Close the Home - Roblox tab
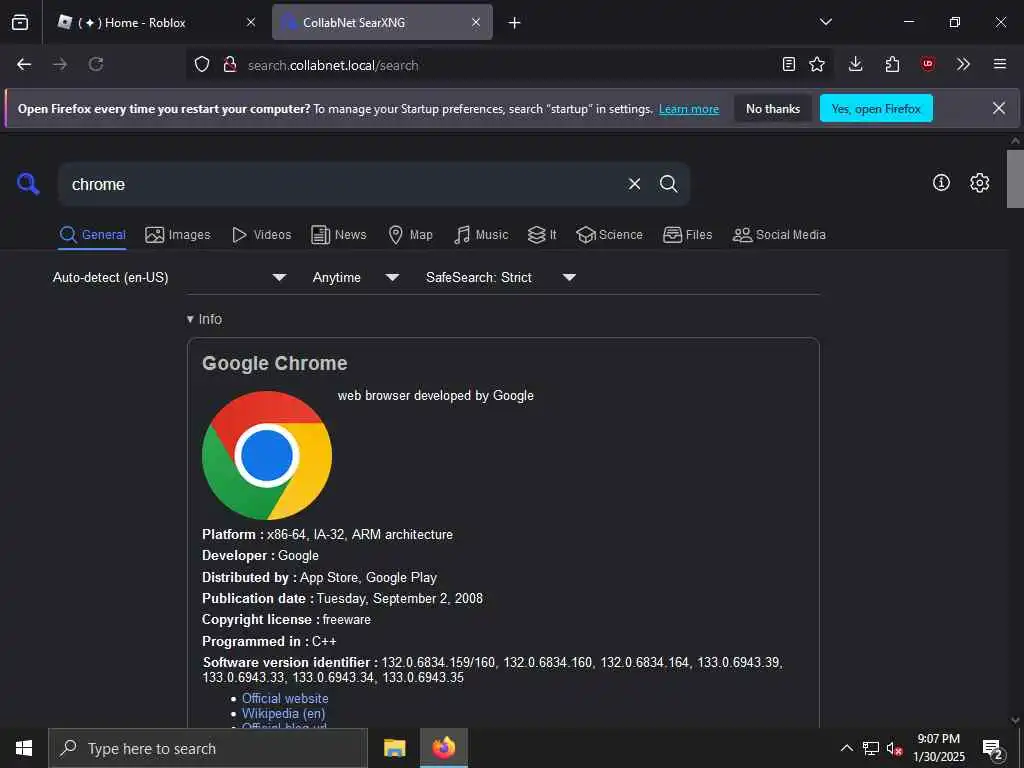Screen dimensions: 1024x768 tap(251, 23)
